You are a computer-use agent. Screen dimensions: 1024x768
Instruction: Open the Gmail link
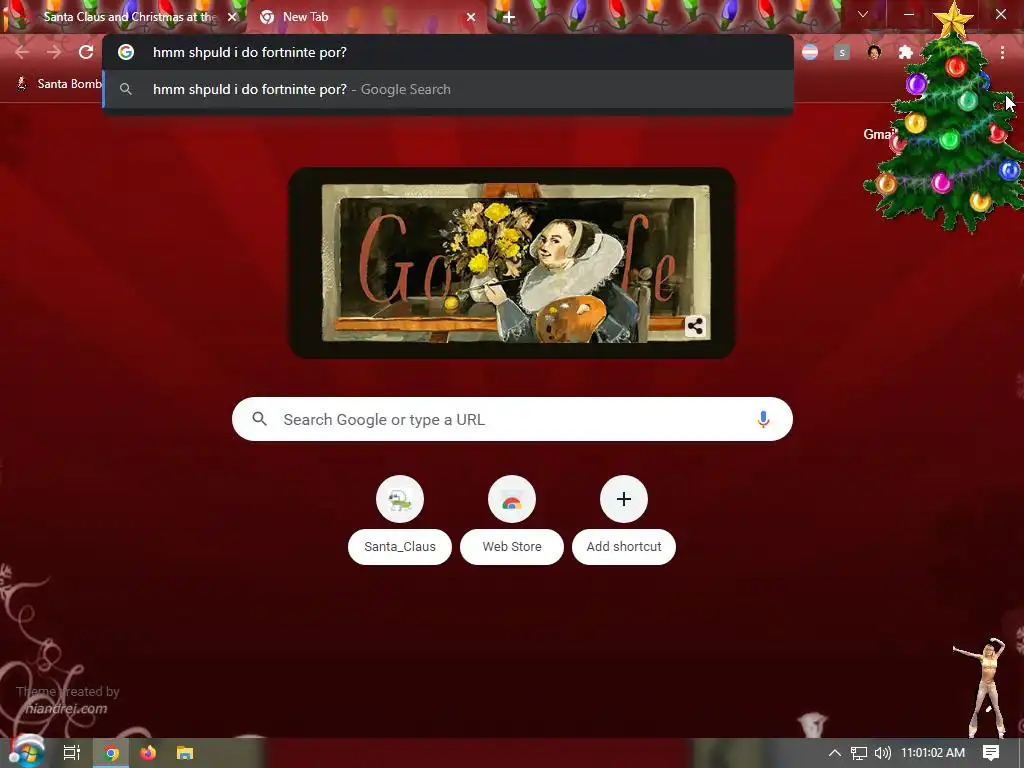pyautogui.click(x=879, y=135)
